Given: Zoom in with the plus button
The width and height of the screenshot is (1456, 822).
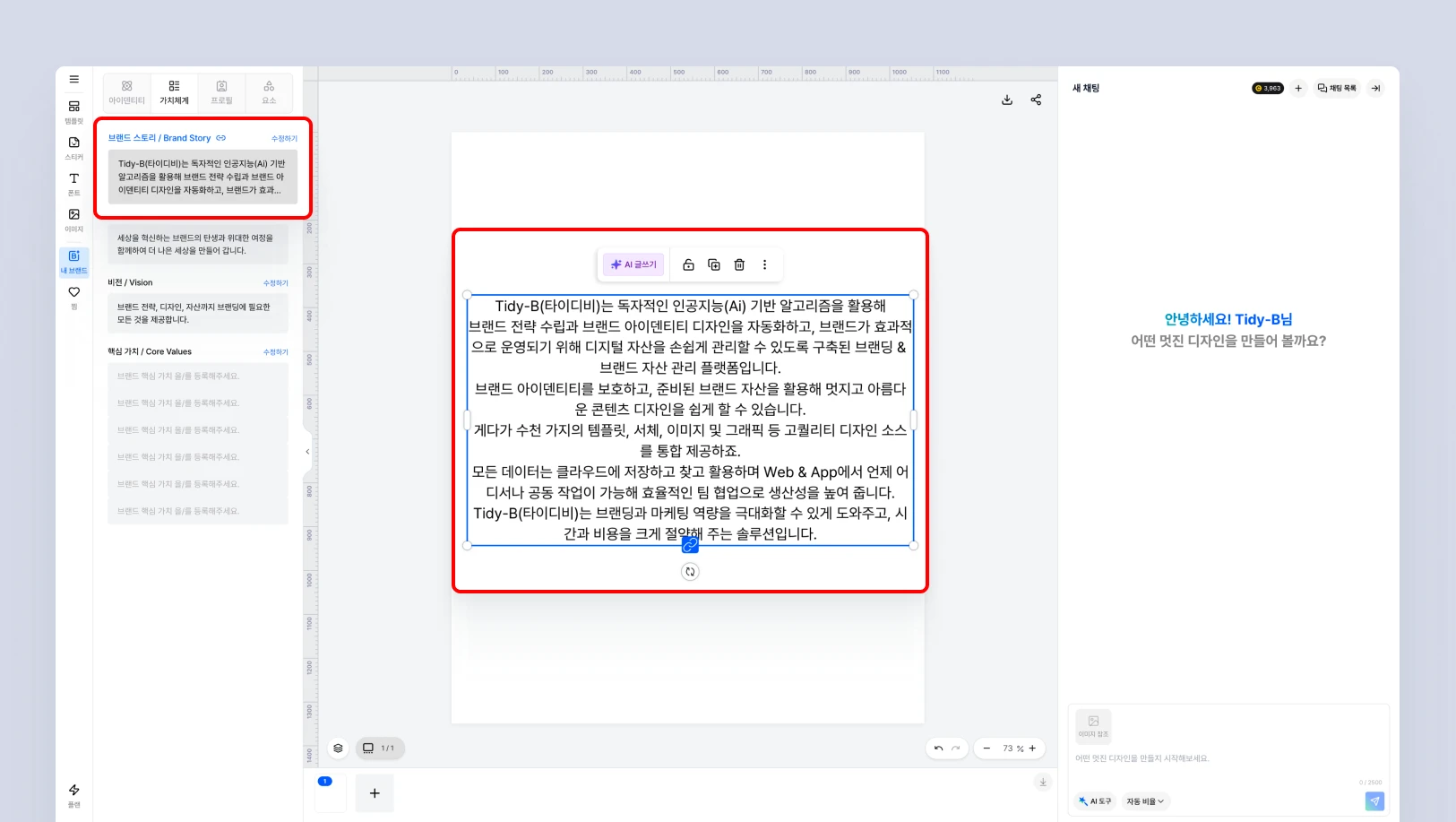Looking at the screenshot, I should click(x=1032, y=748).
